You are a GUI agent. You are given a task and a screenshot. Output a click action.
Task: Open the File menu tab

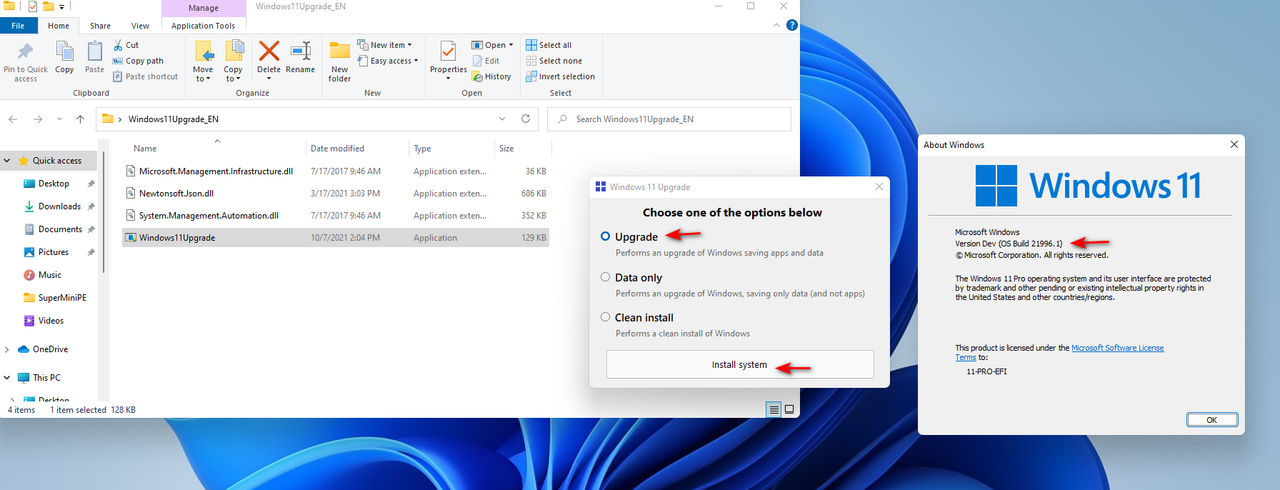click(x=19, y=26)
